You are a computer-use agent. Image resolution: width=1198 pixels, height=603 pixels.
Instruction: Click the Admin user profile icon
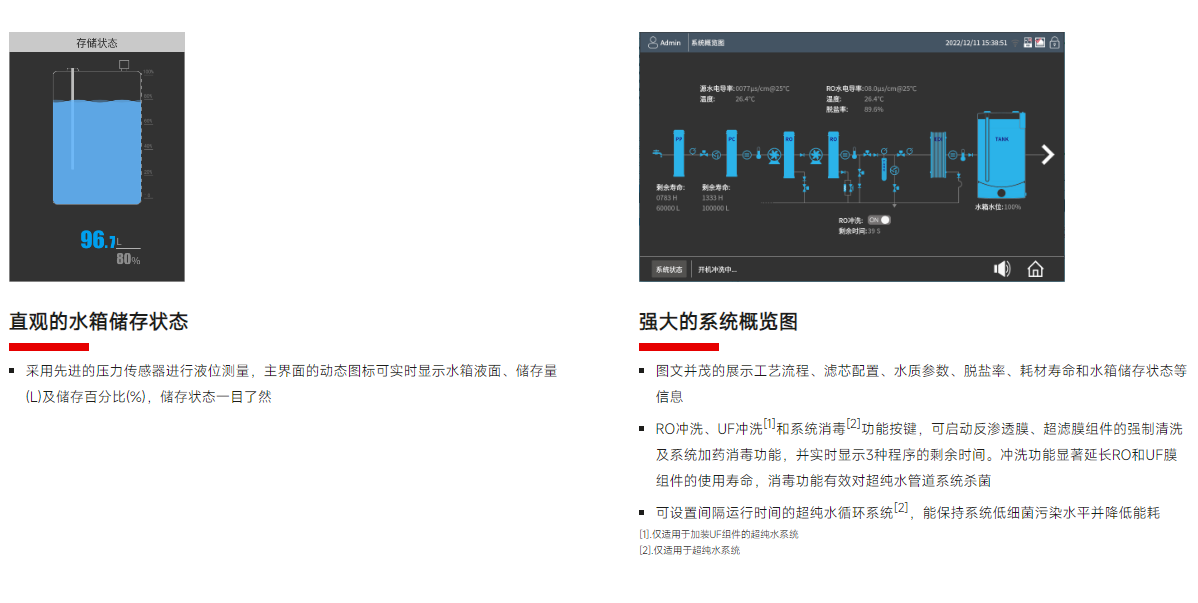point(653,43)
